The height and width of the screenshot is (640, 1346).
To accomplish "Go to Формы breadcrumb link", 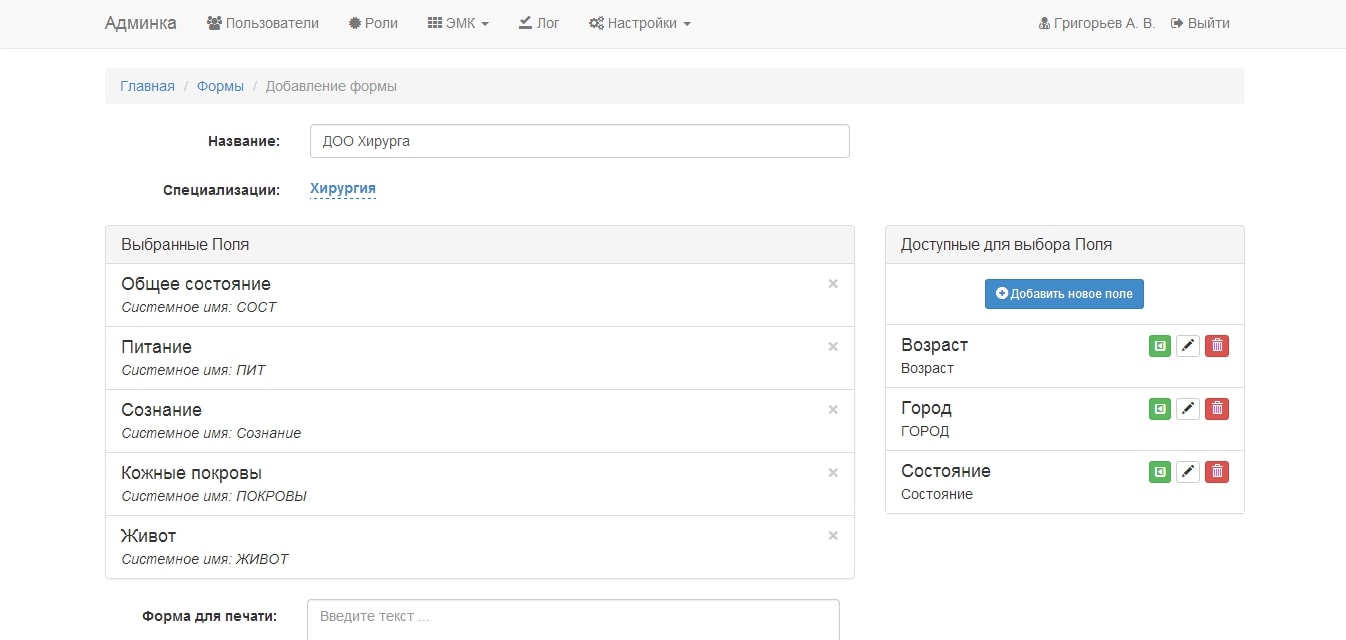I will click(220, 86).
